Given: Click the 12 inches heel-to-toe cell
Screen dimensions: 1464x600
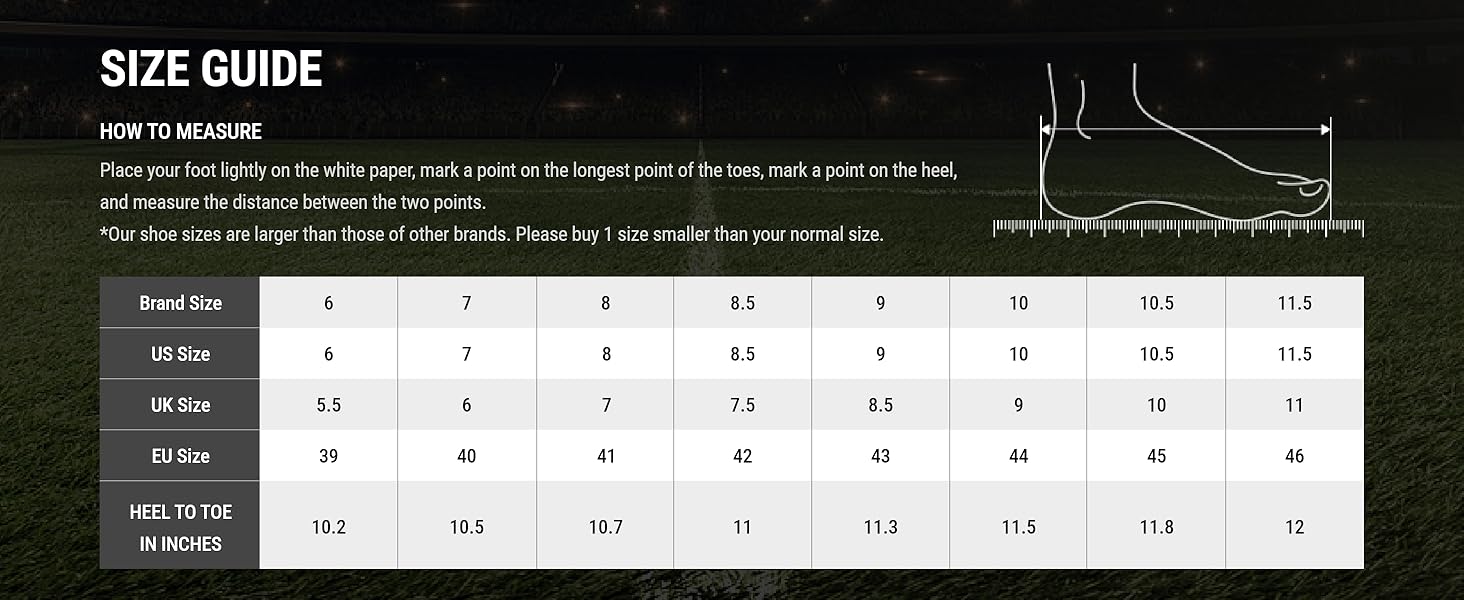Looking at the screenshot, I should pos(1294,527).
